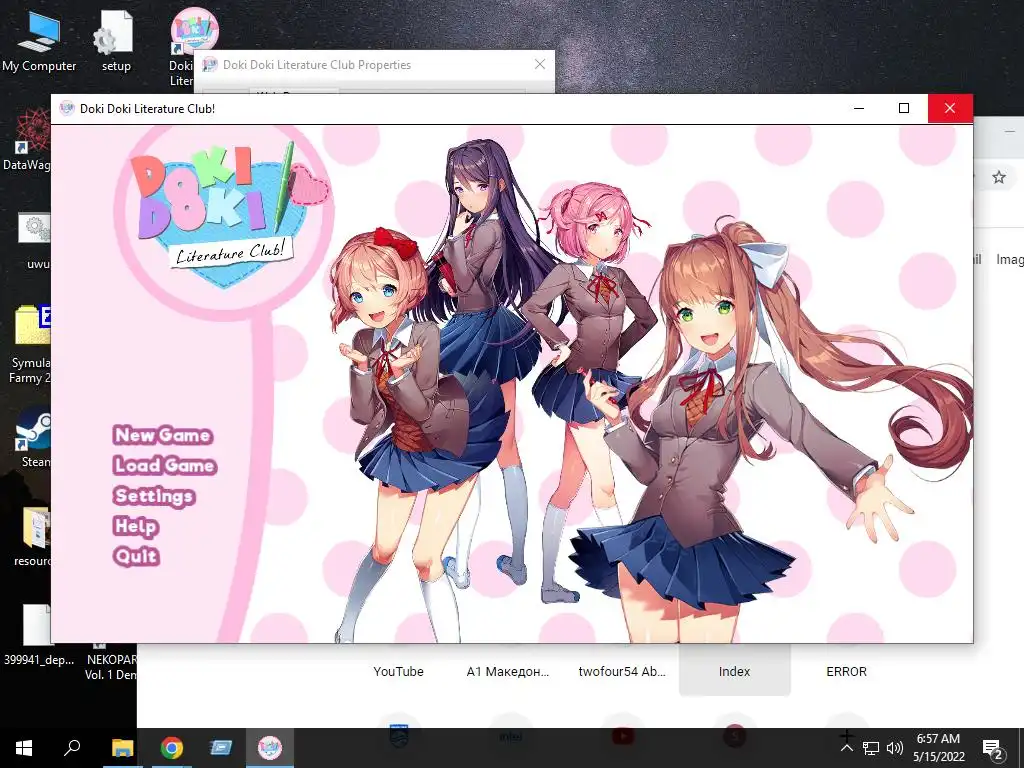Viewport: 1024px width, 768px height.
Task: Start a New Game in the menu
Action: 163,435
